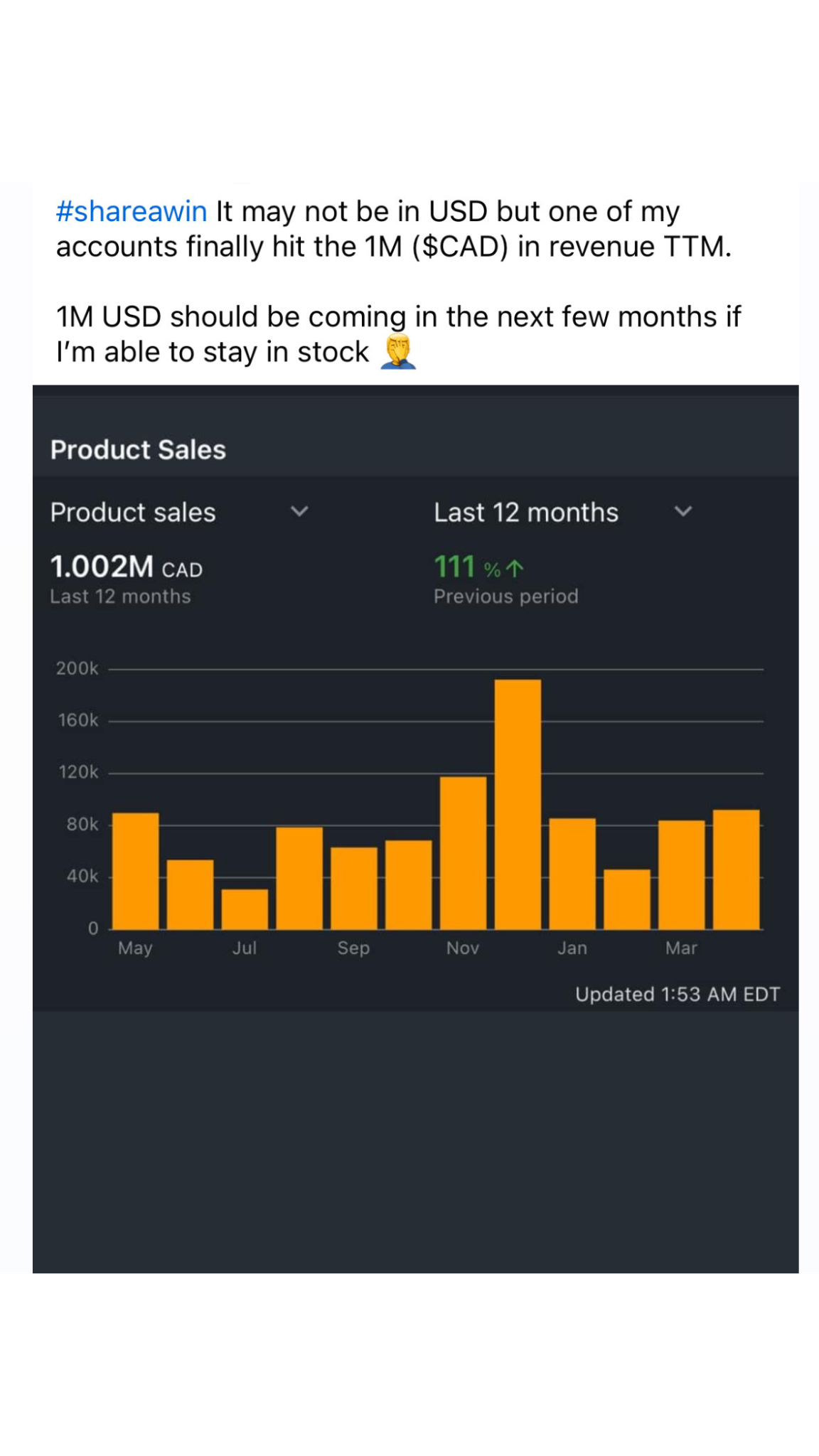The height and width of the screenshot is (1456, 819).
Task: Tap the tallest December sales bar
Action: [x=518, y=804]
